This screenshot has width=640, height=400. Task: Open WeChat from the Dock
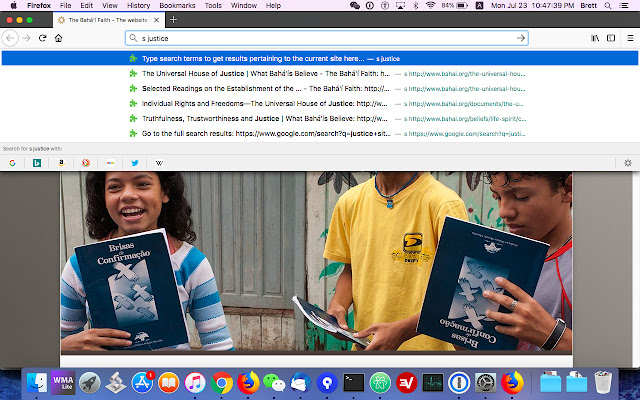[274, 383]
